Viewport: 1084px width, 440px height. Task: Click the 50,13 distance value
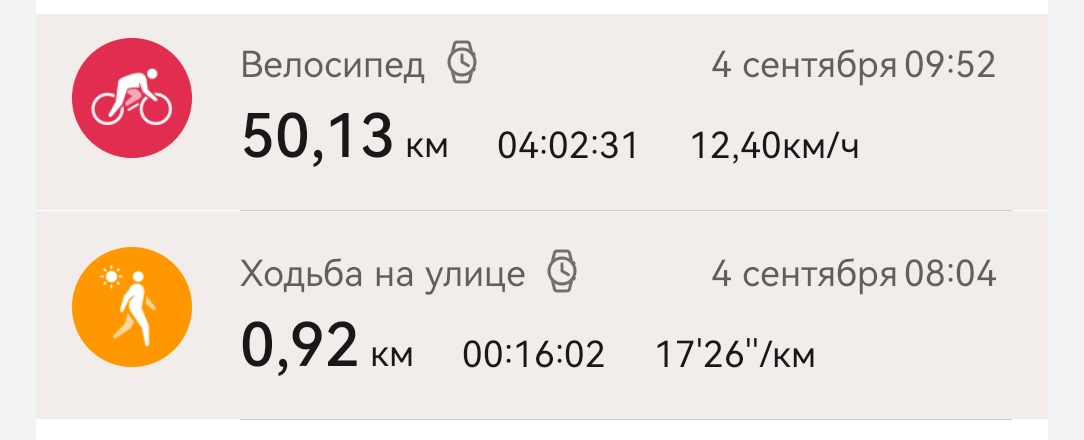317,137
